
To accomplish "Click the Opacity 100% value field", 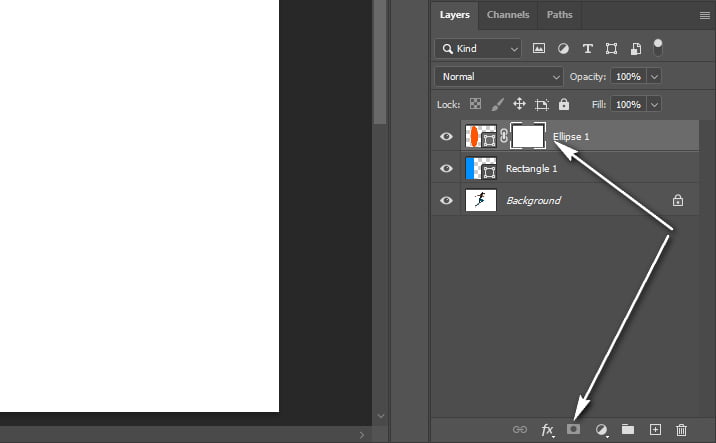I will tap(629, 76).
